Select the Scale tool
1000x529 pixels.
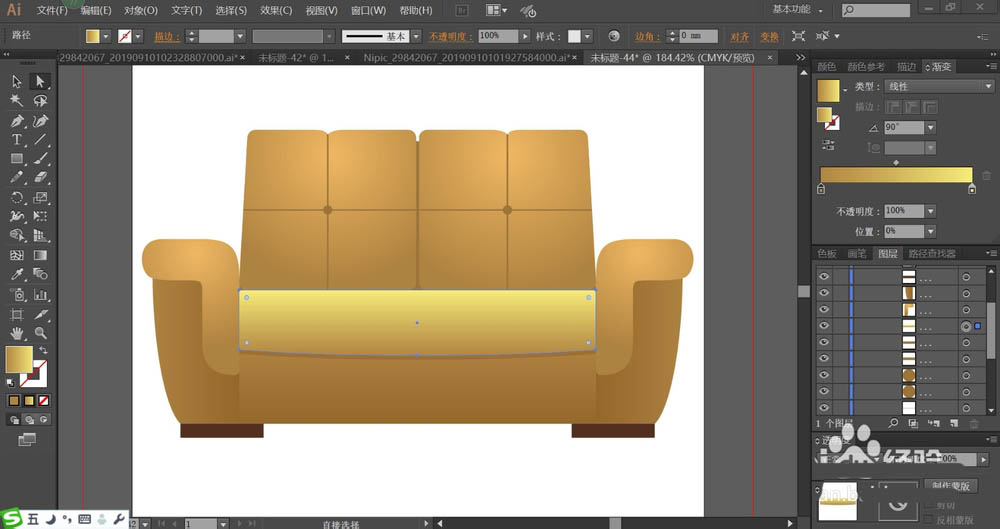click(40, 197)
